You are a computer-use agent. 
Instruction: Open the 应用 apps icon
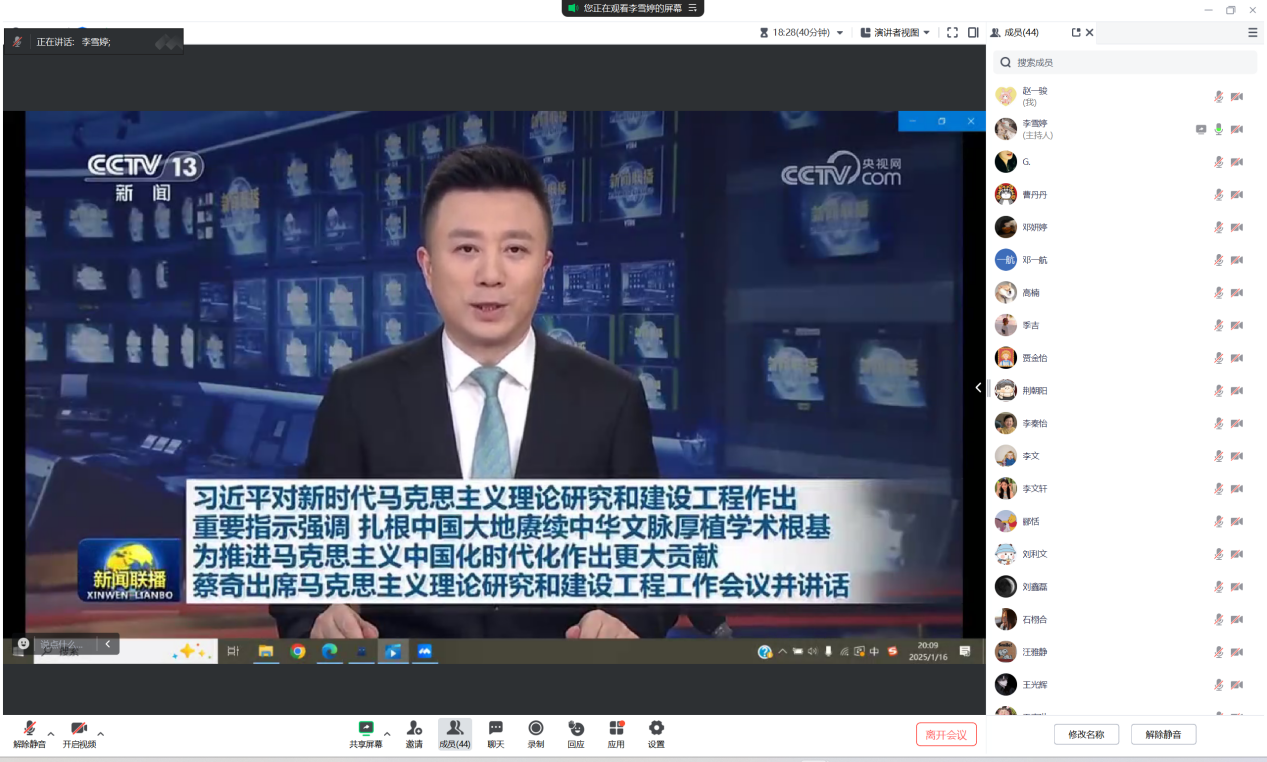click(x=616, y=729)
